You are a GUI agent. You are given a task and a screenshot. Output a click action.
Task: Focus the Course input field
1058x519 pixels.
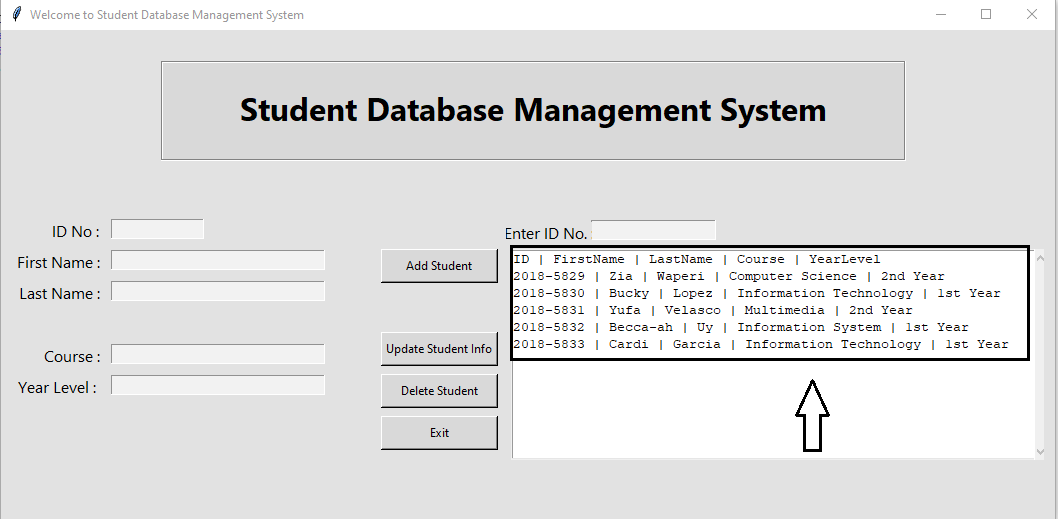point(218,354)
